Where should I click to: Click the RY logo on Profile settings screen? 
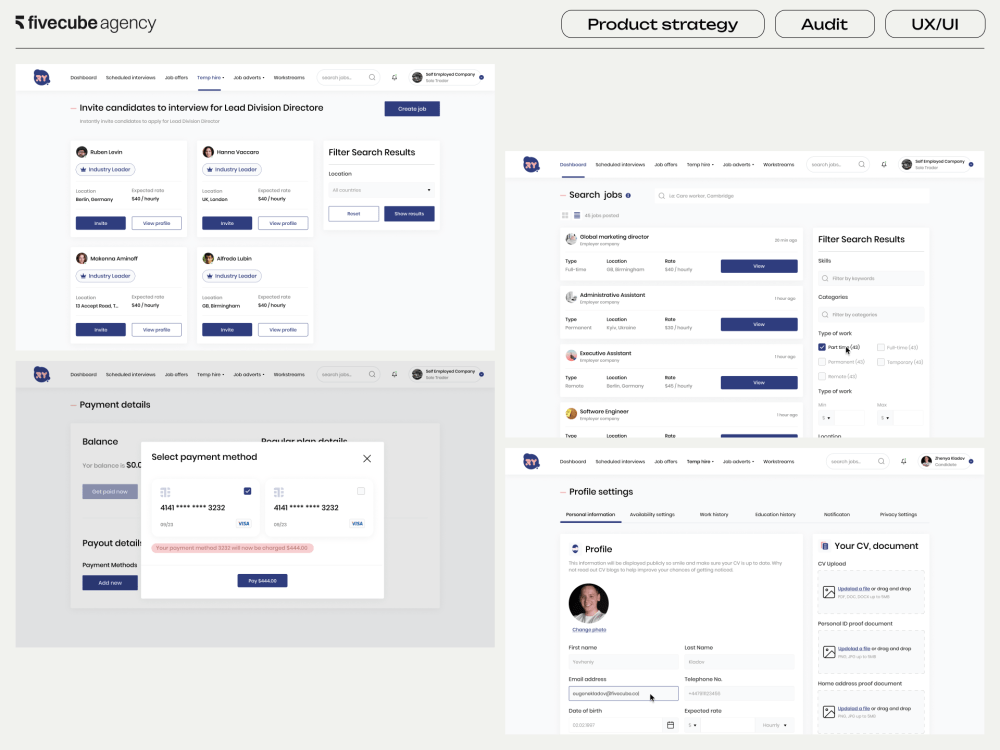pos(531,461)
